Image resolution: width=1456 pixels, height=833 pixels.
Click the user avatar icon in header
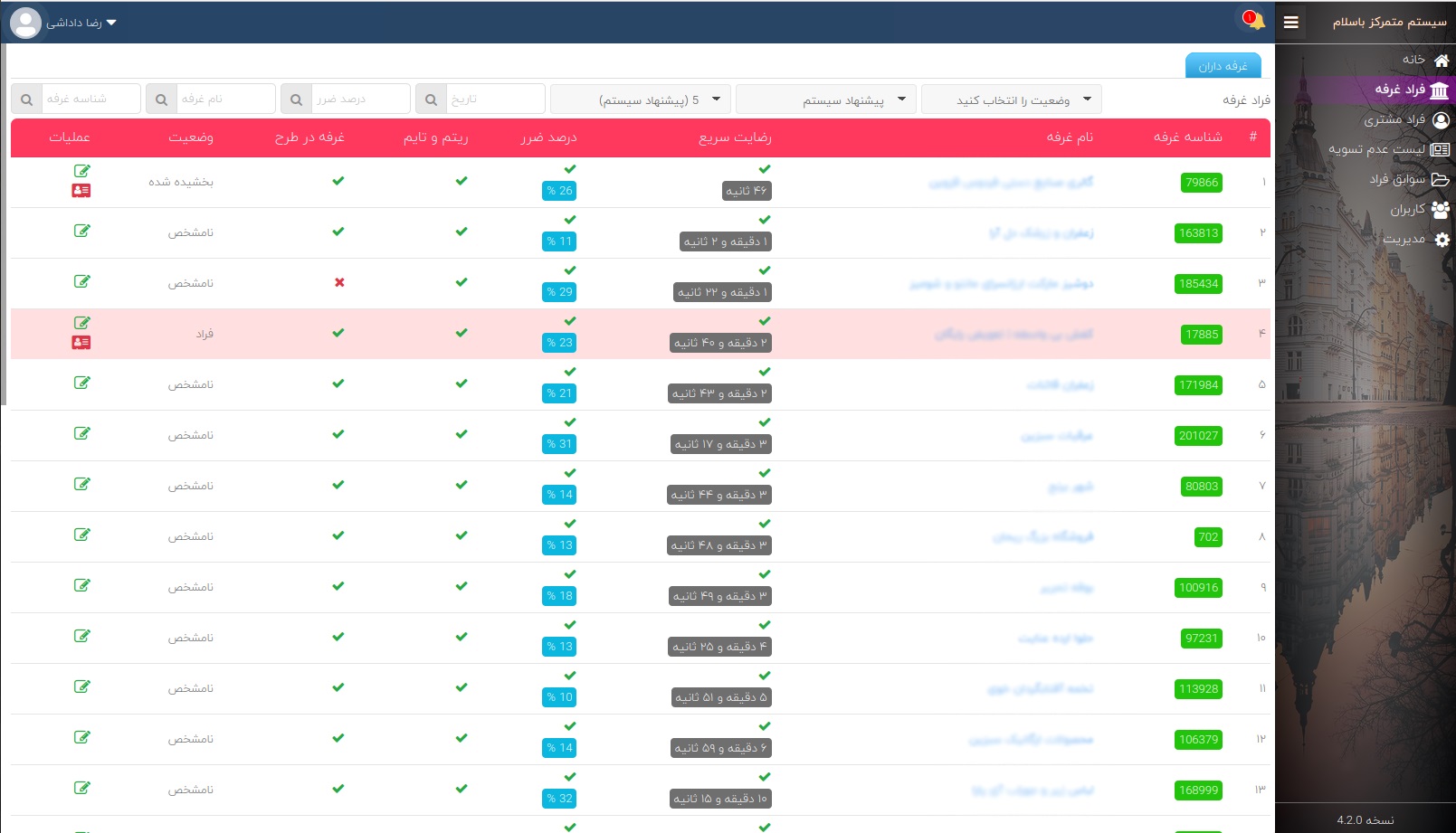coord(25,23)
